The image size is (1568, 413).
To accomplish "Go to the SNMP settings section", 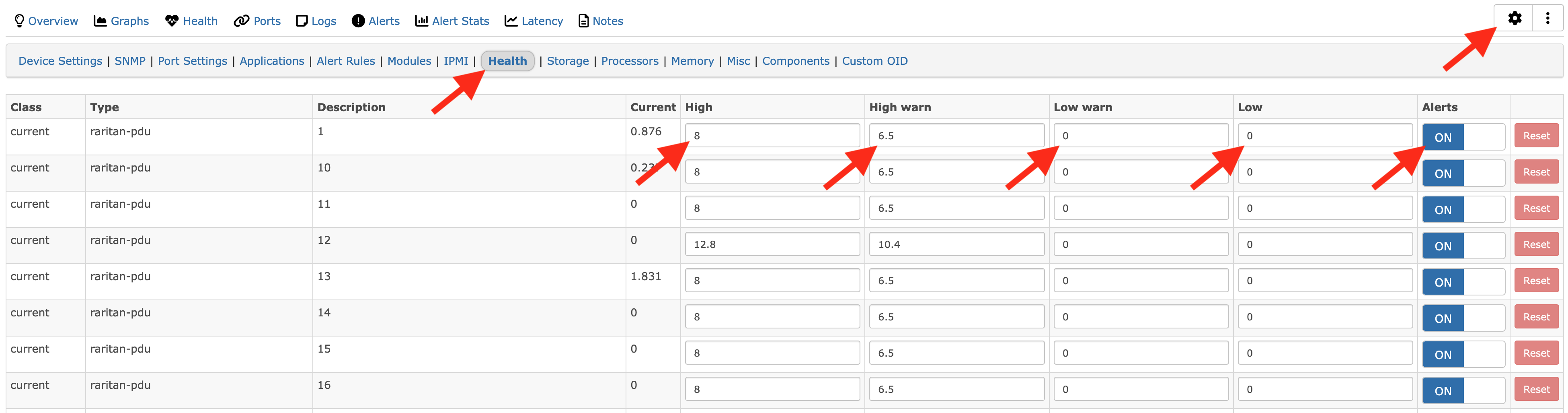I will (x=130, y=61).
